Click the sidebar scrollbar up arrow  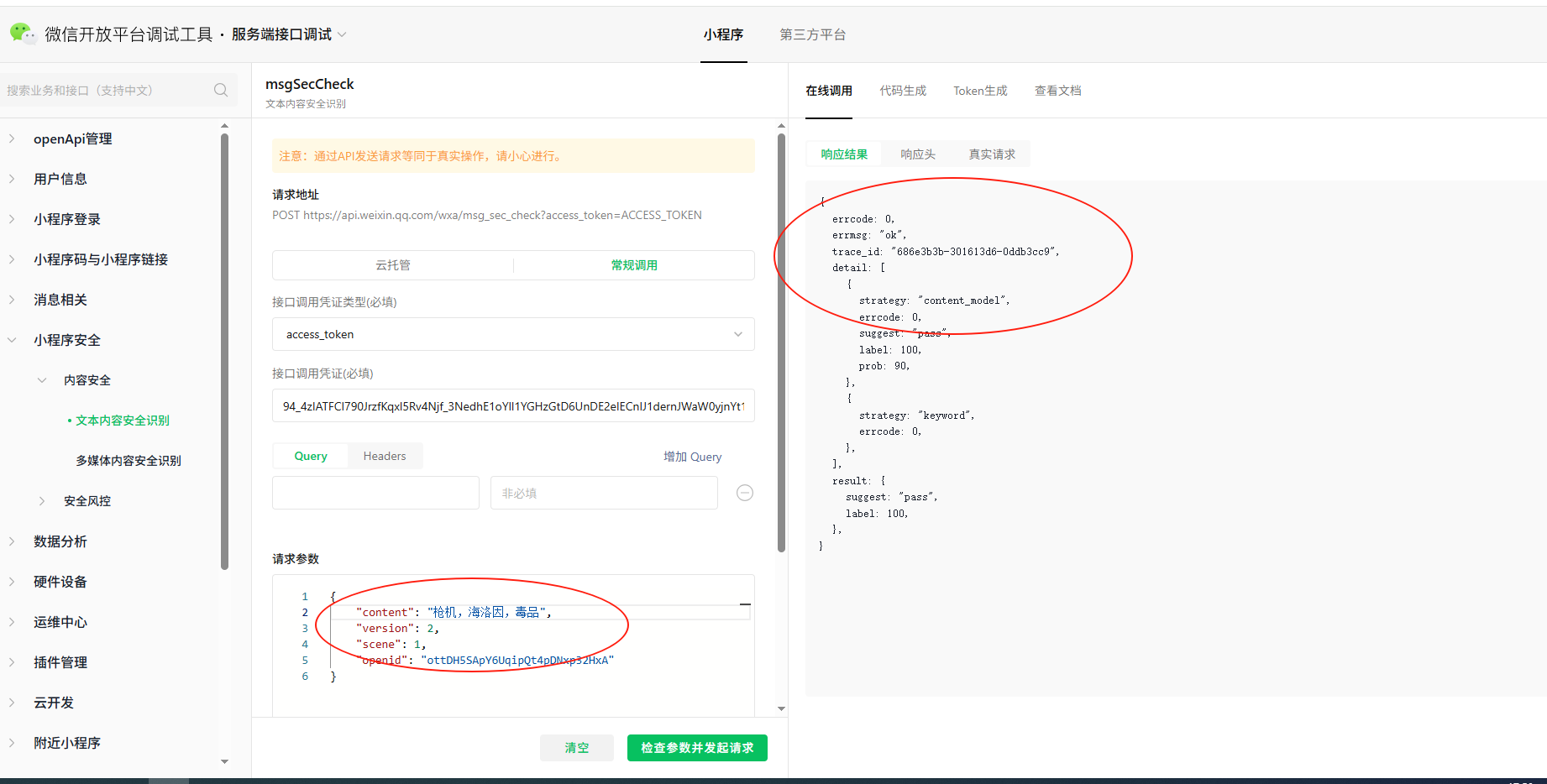224,126
